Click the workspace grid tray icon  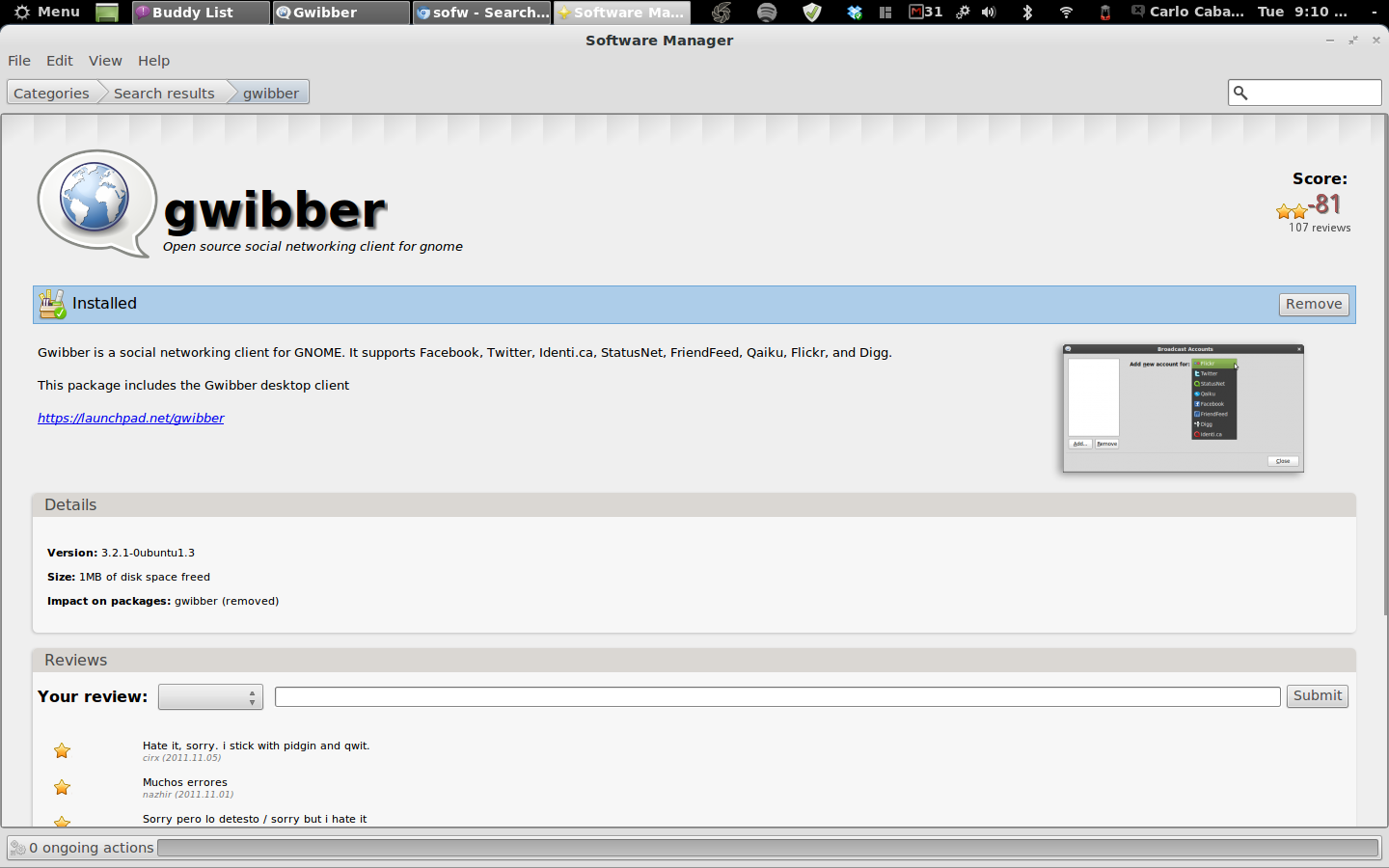[885, 13]
